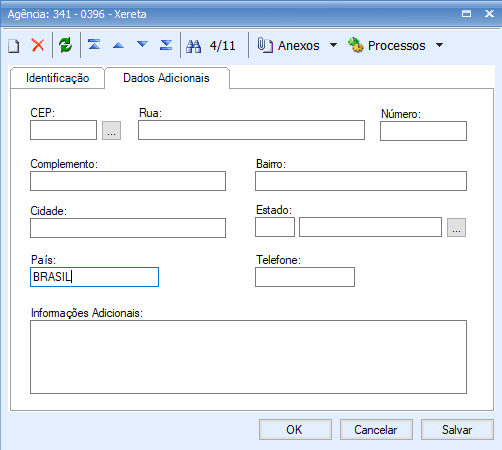The image size is (502, 450).
Task: Switch to the Identificação tab
Action: coord(58,78)
